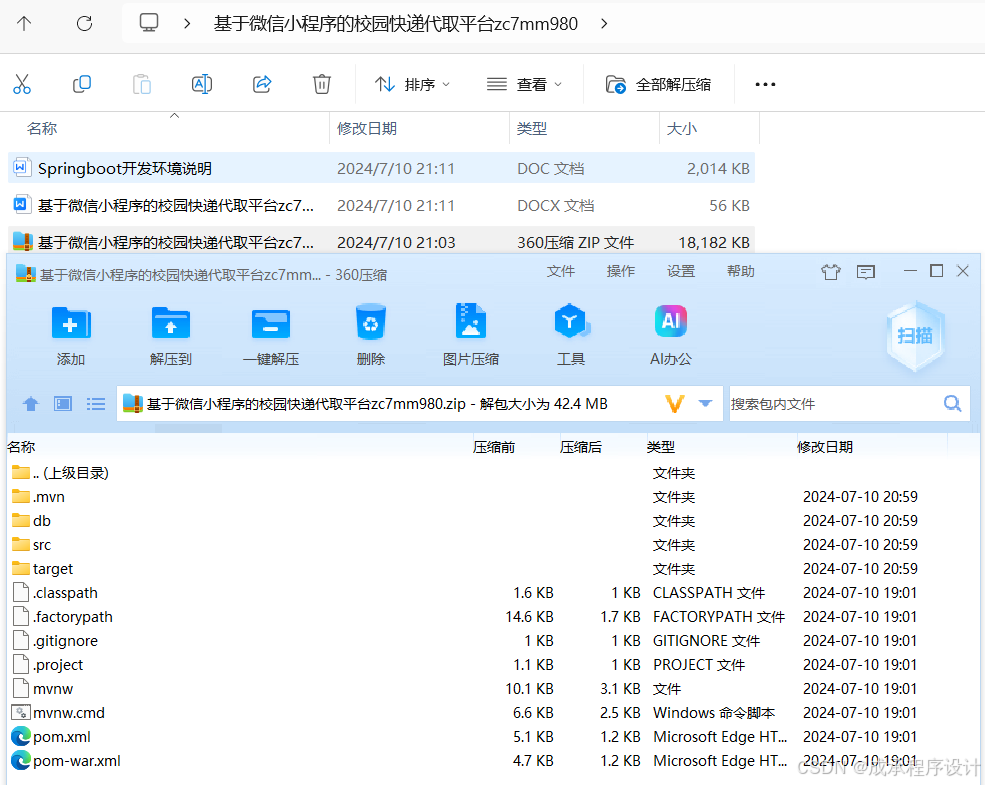
Task: Expand the archive path dropdown arrow
Action: coord(705,403)
